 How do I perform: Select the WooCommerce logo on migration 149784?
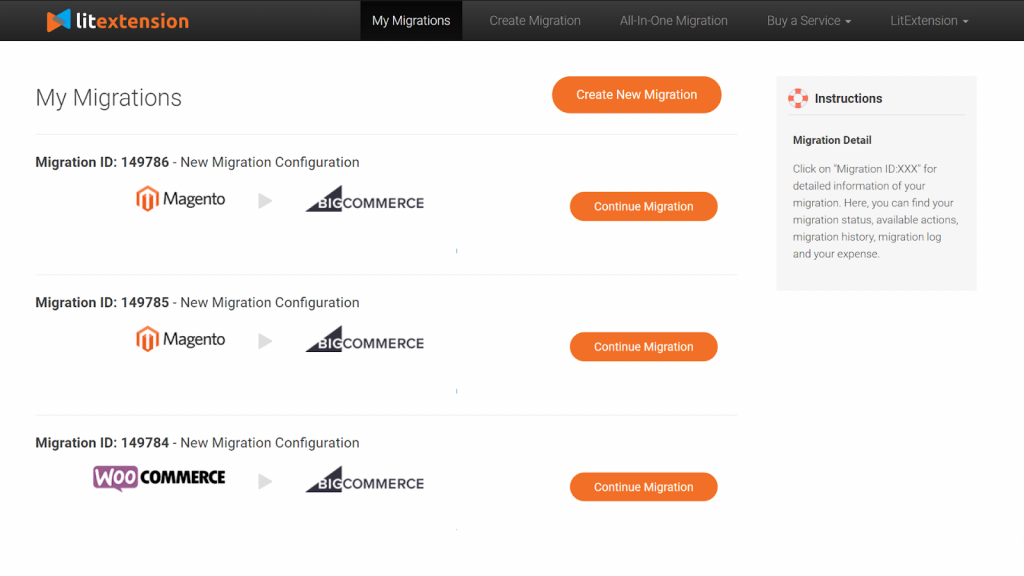pyautogui.click(x=157, y=478)
